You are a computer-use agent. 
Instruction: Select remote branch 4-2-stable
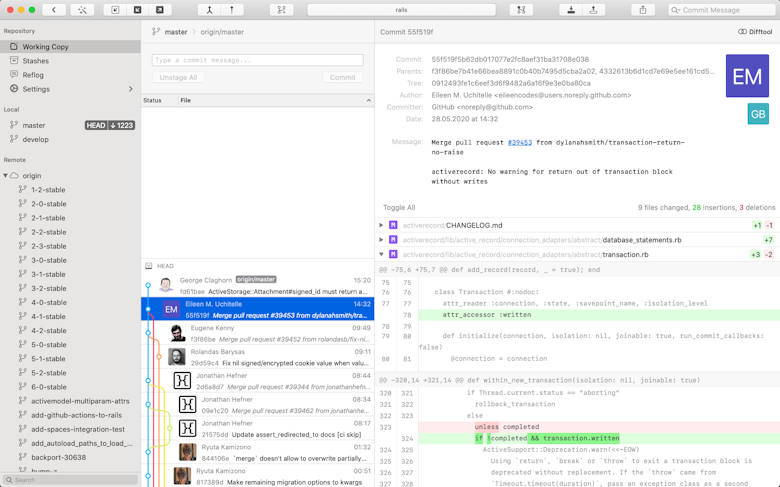click(49, 330)
